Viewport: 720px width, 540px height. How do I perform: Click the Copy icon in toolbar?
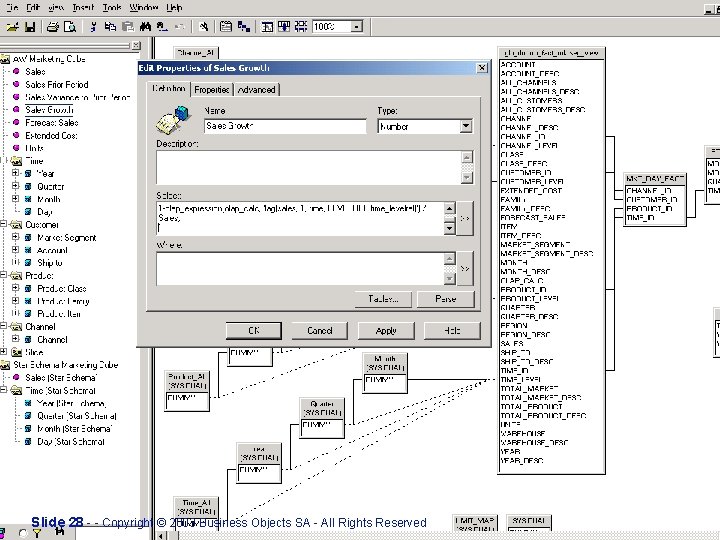click(110, 27)
